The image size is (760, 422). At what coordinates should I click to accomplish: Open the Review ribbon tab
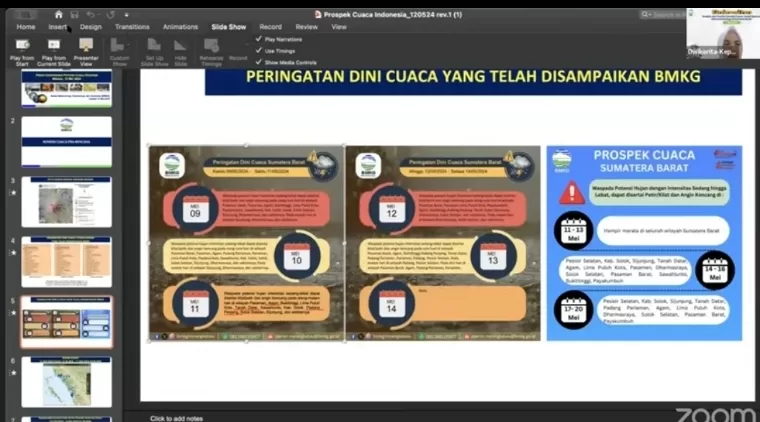click(306, 27)
